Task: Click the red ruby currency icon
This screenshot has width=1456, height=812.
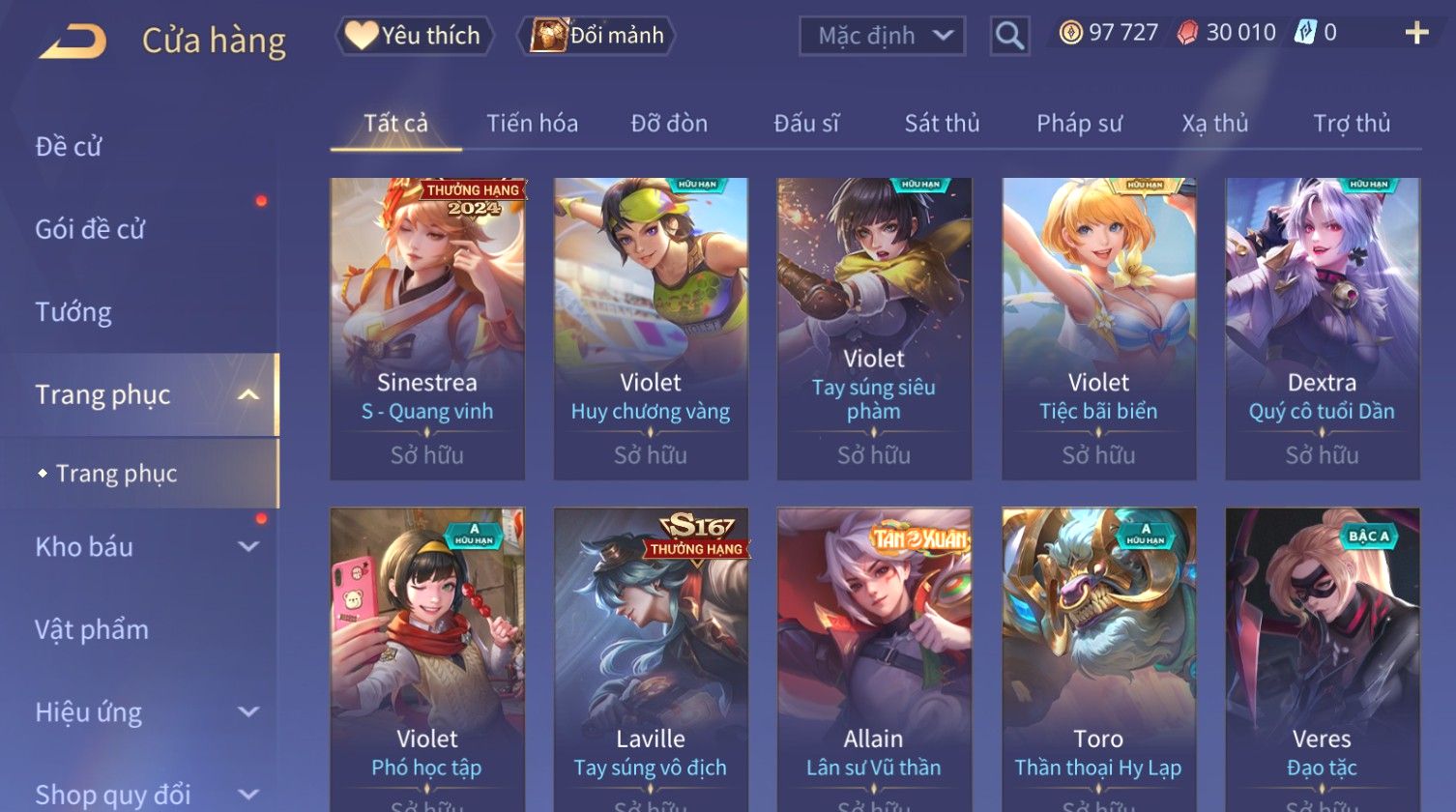Action: click(1187, 33)
